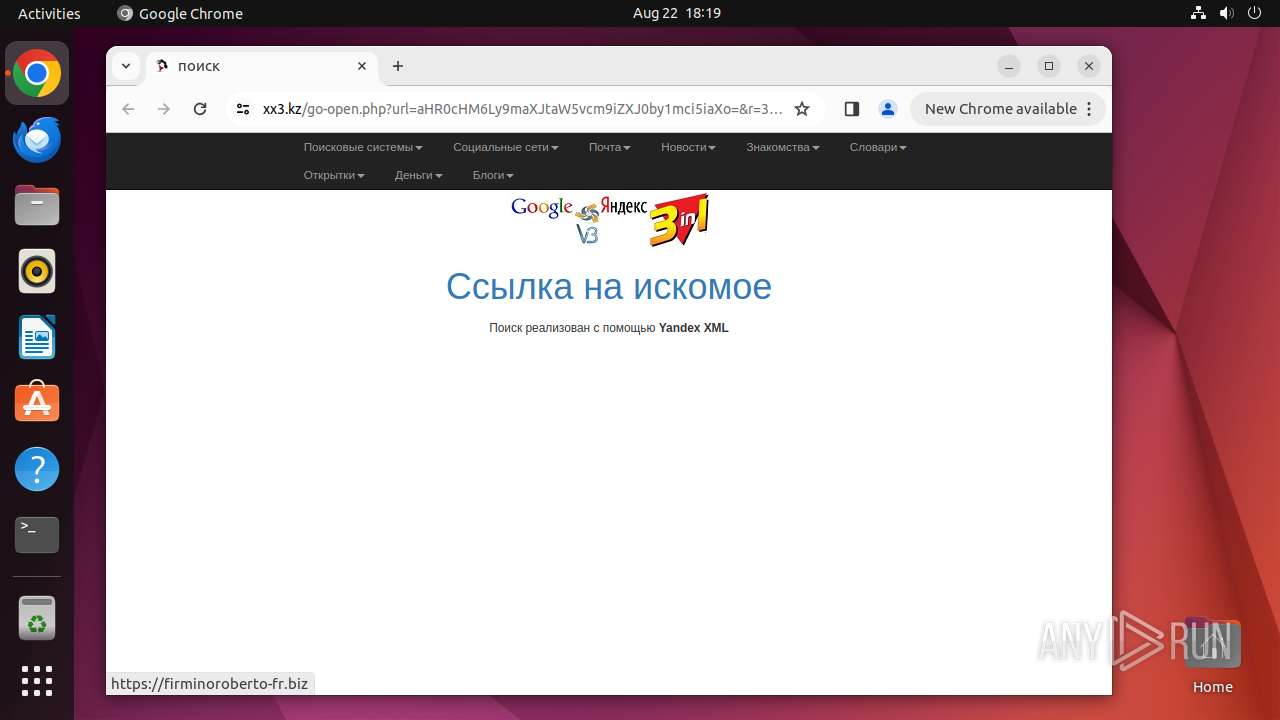Screen dimensions: 1280x720
Task: Open the Trash in dock
Action: point(37,618)
